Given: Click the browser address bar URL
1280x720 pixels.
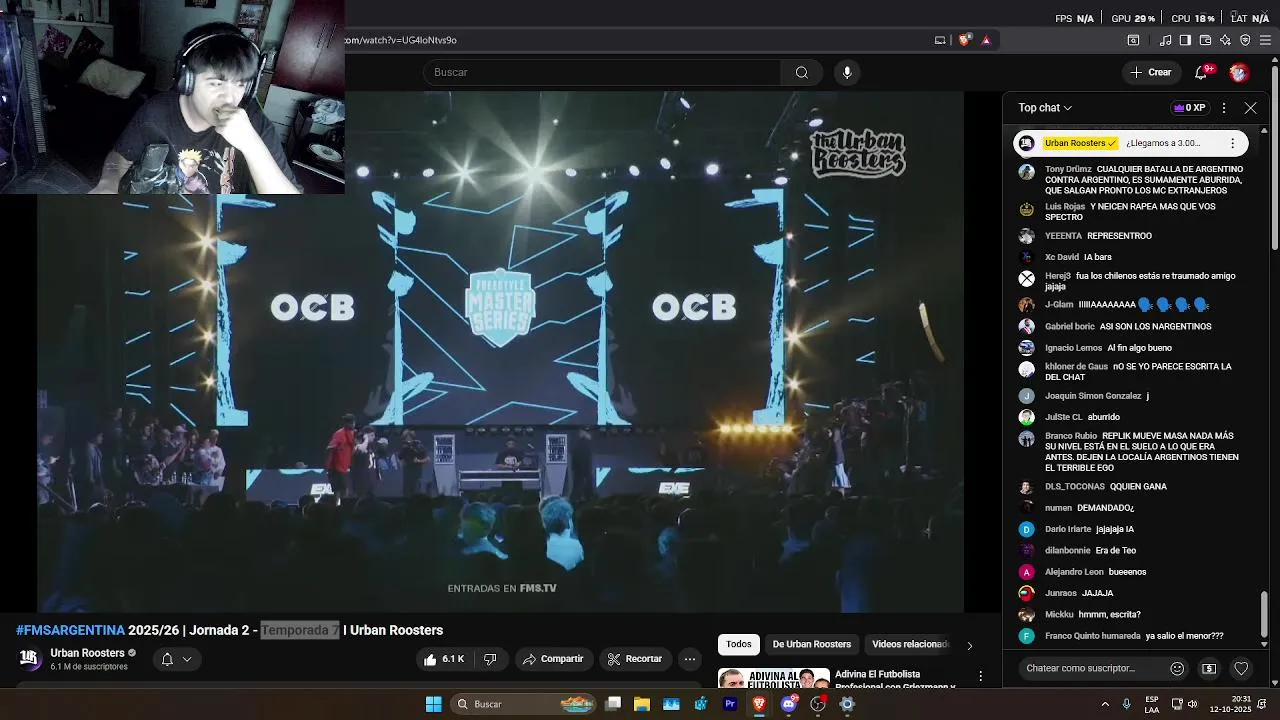Looking at the screenshot, I should (x=400, y=40).
